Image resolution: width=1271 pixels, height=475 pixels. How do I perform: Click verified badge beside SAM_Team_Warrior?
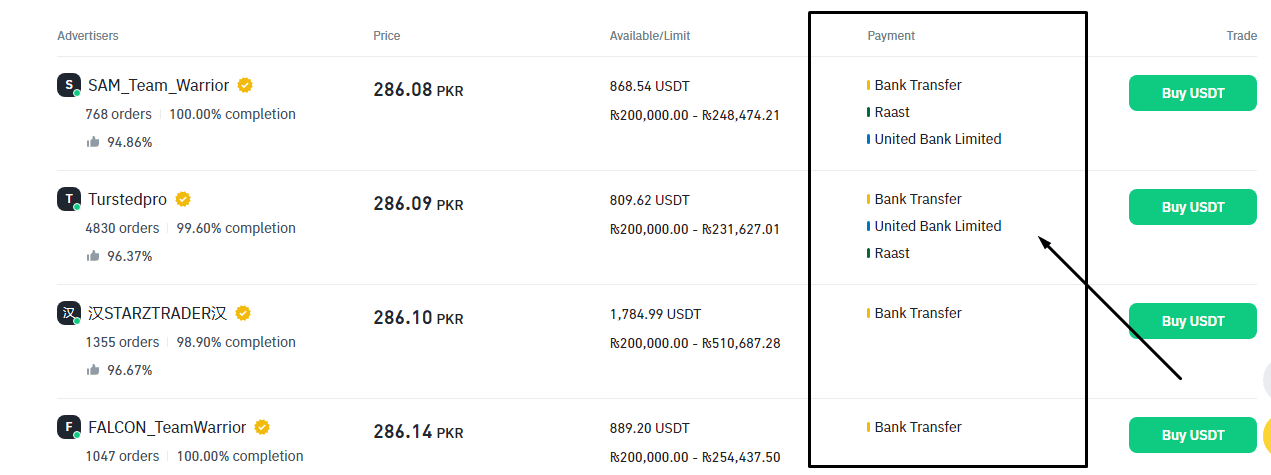coord(245,85)
